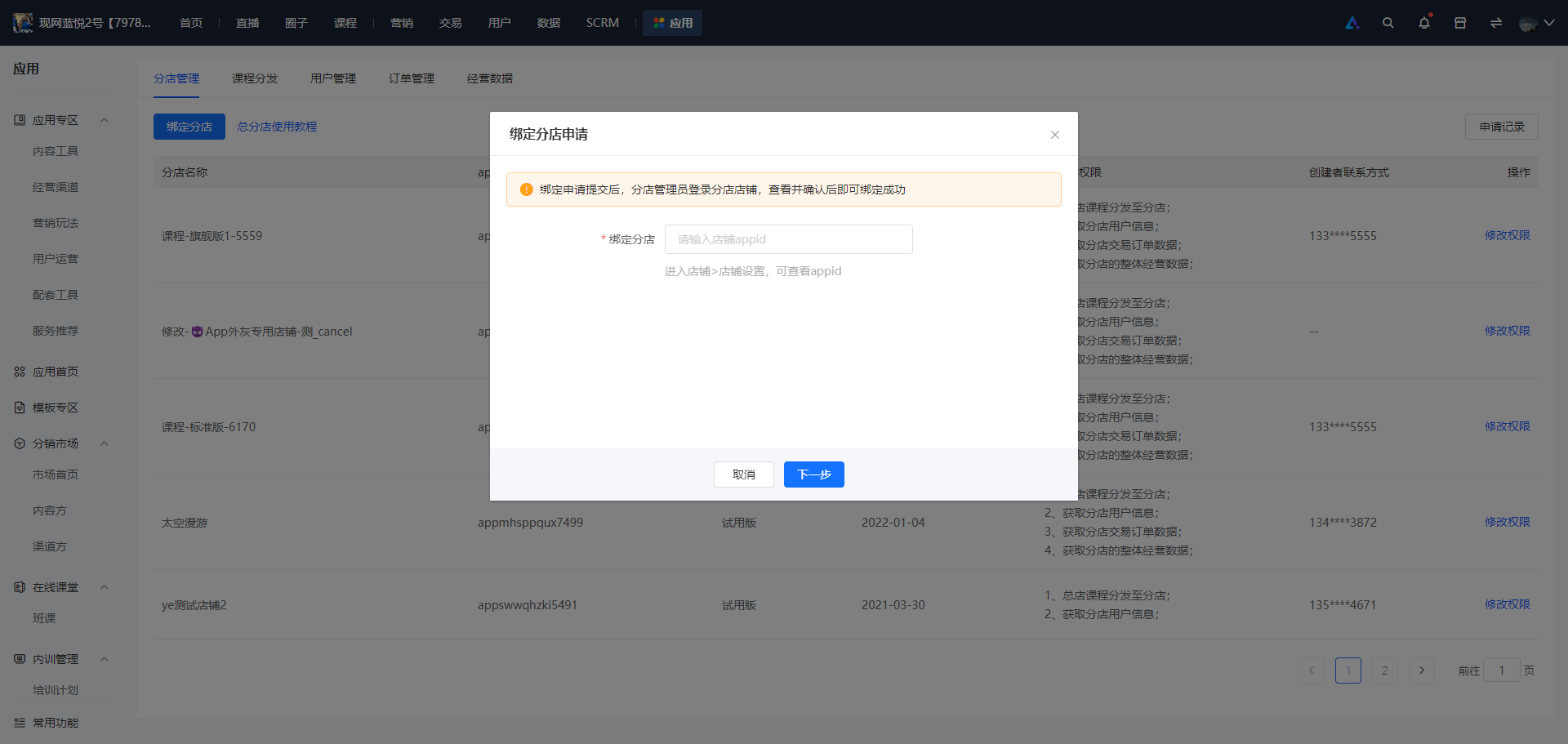Open 经营渠道 in sidebar
Screen dimensions: 1568x744
pos(56,187)
